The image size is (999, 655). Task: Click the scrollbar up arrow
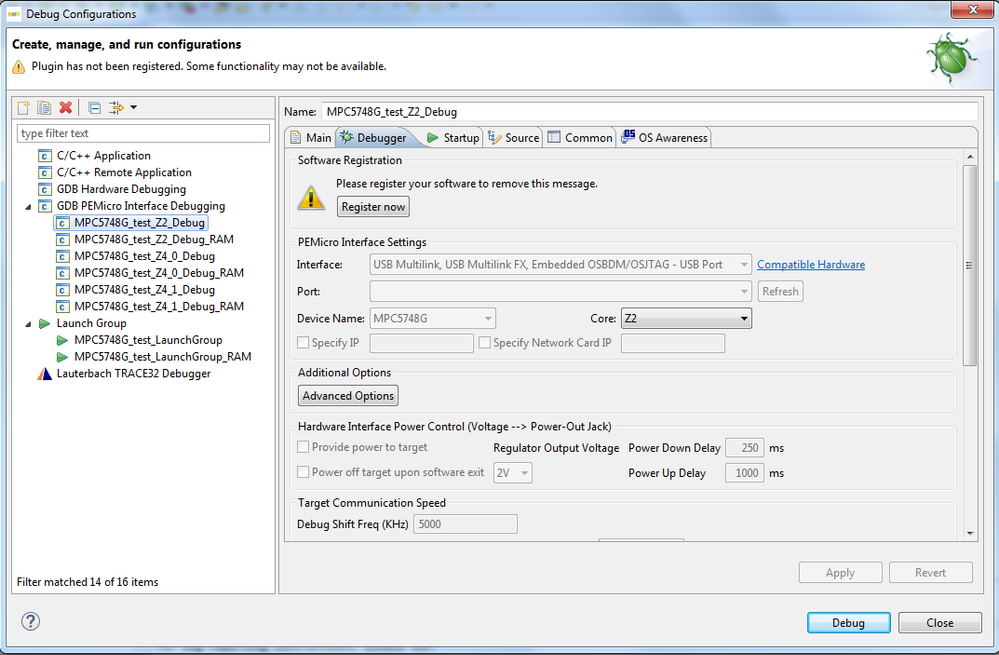tap(970, 157)
